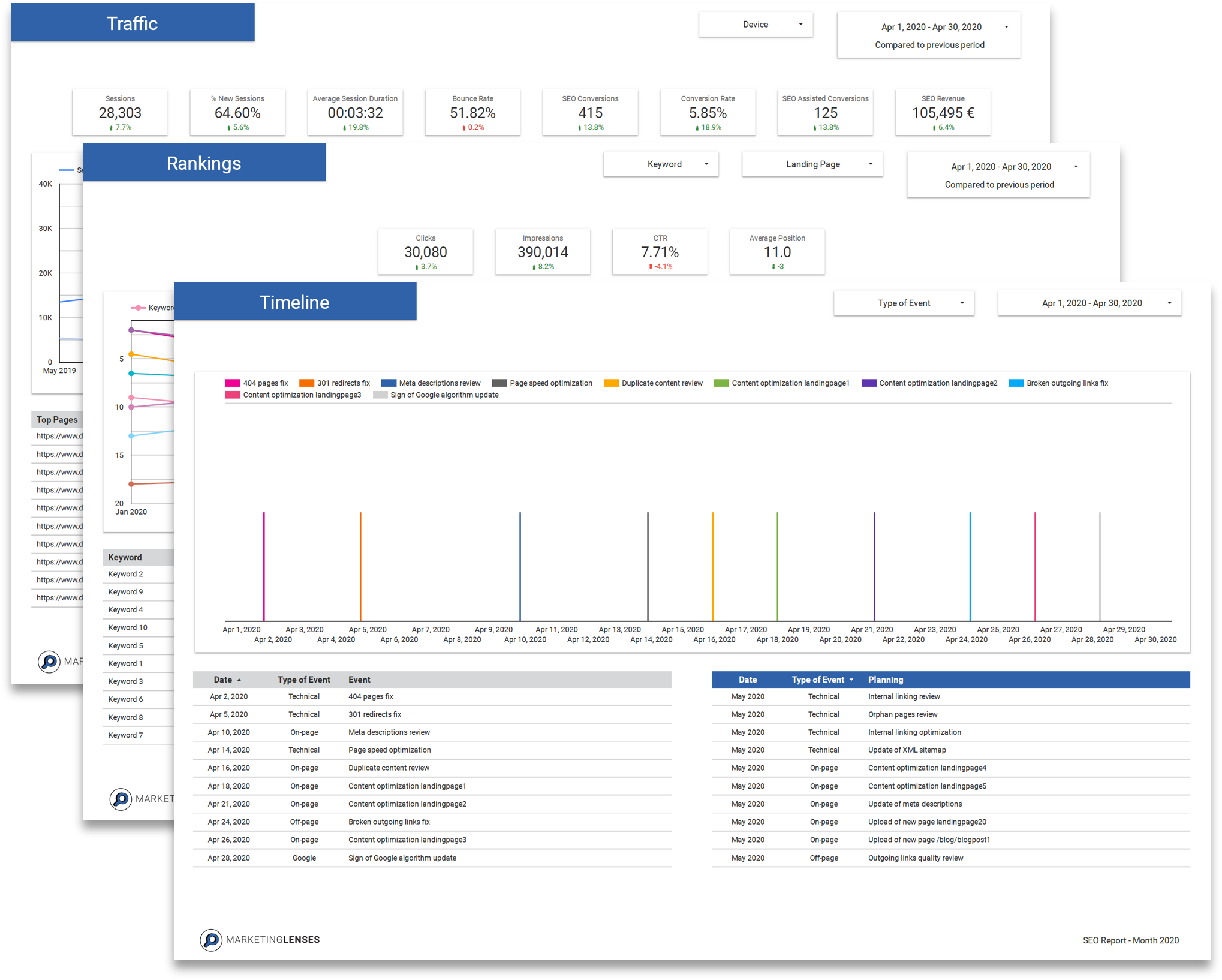Click the Sessions green up-arrow indicator
Viewport: 1222px width, 980px height.
click(x=112, y=128)
